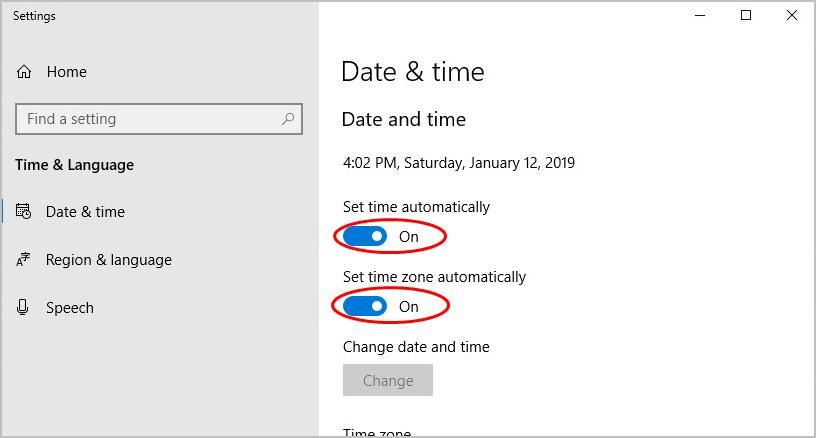Image resolution: width=816 pixels, height=438 pixels.
Task: Turn off Set time automatically switch
Action: coord(365,237)
